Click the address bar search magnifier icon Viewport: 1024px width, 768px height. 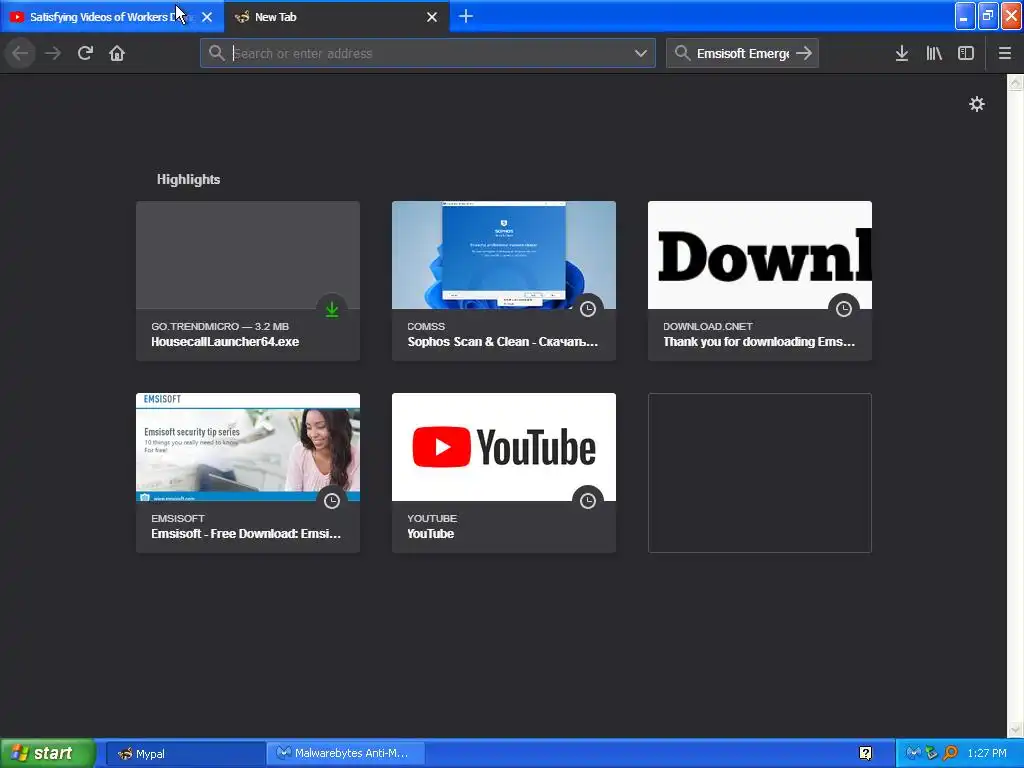pos(217,53)
